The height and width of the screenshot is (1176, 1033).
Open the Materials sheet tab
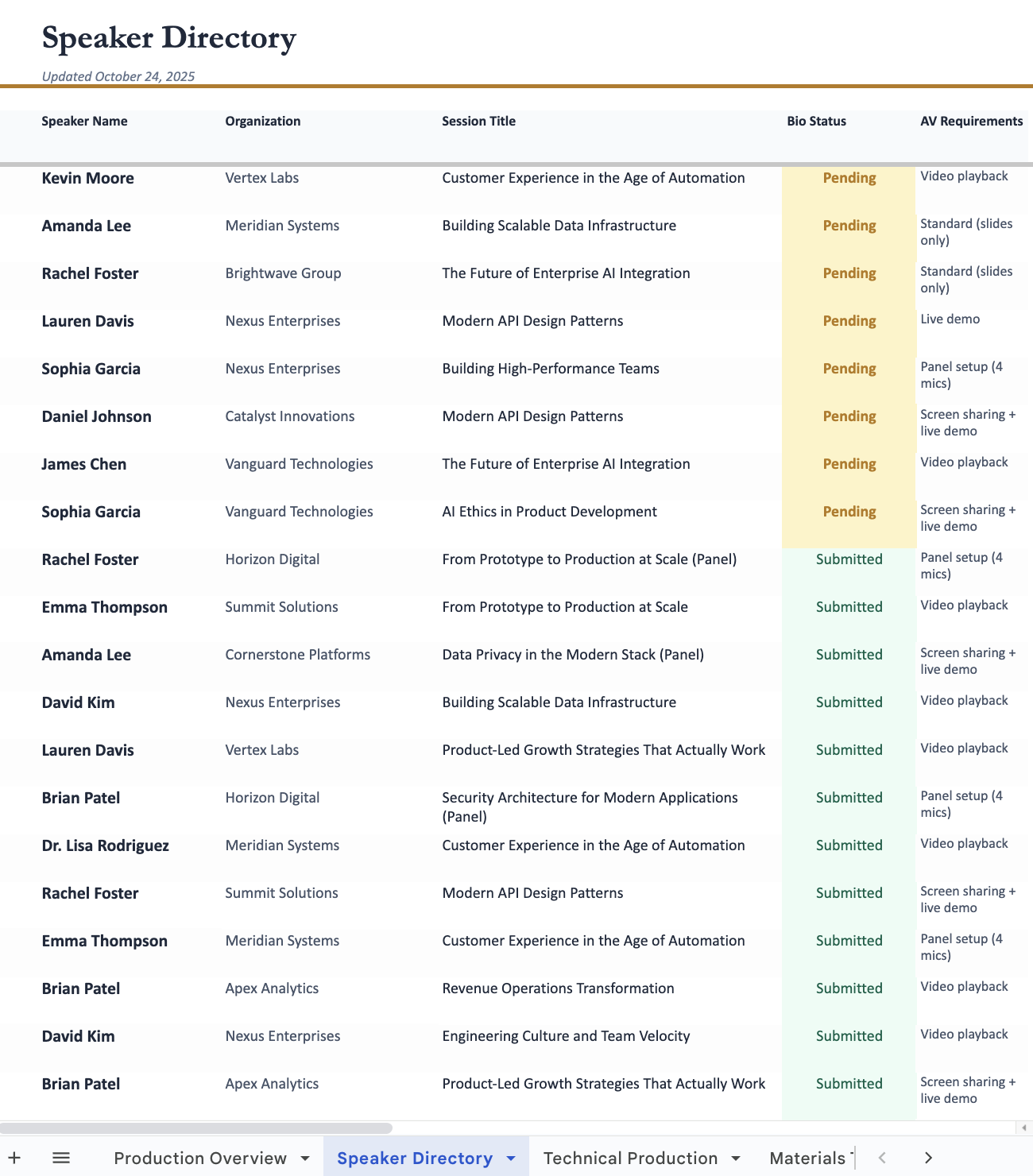(807, 1158)
